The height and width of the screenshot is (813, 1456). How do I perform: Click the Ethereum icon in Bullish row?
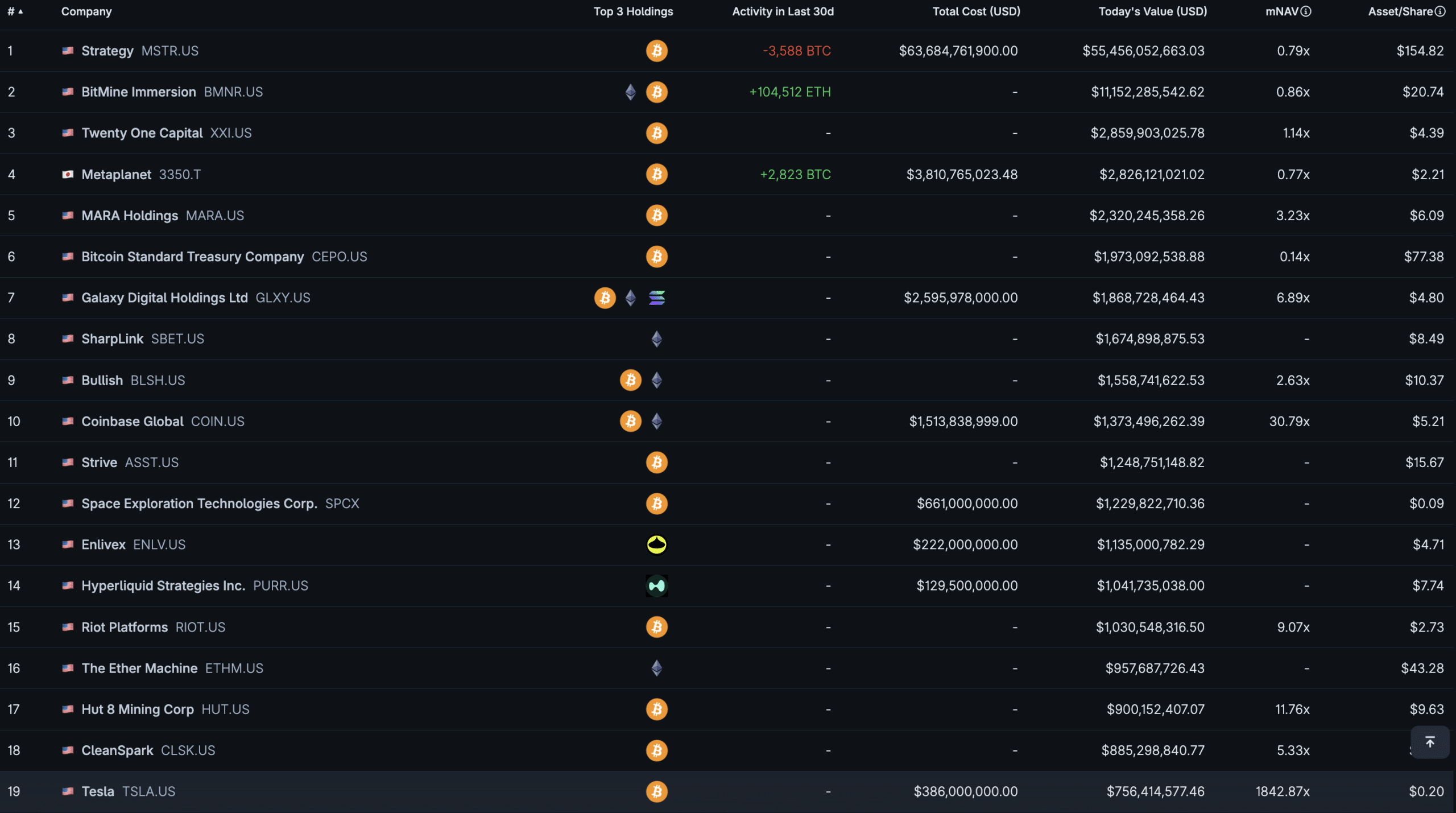[656, 380]
